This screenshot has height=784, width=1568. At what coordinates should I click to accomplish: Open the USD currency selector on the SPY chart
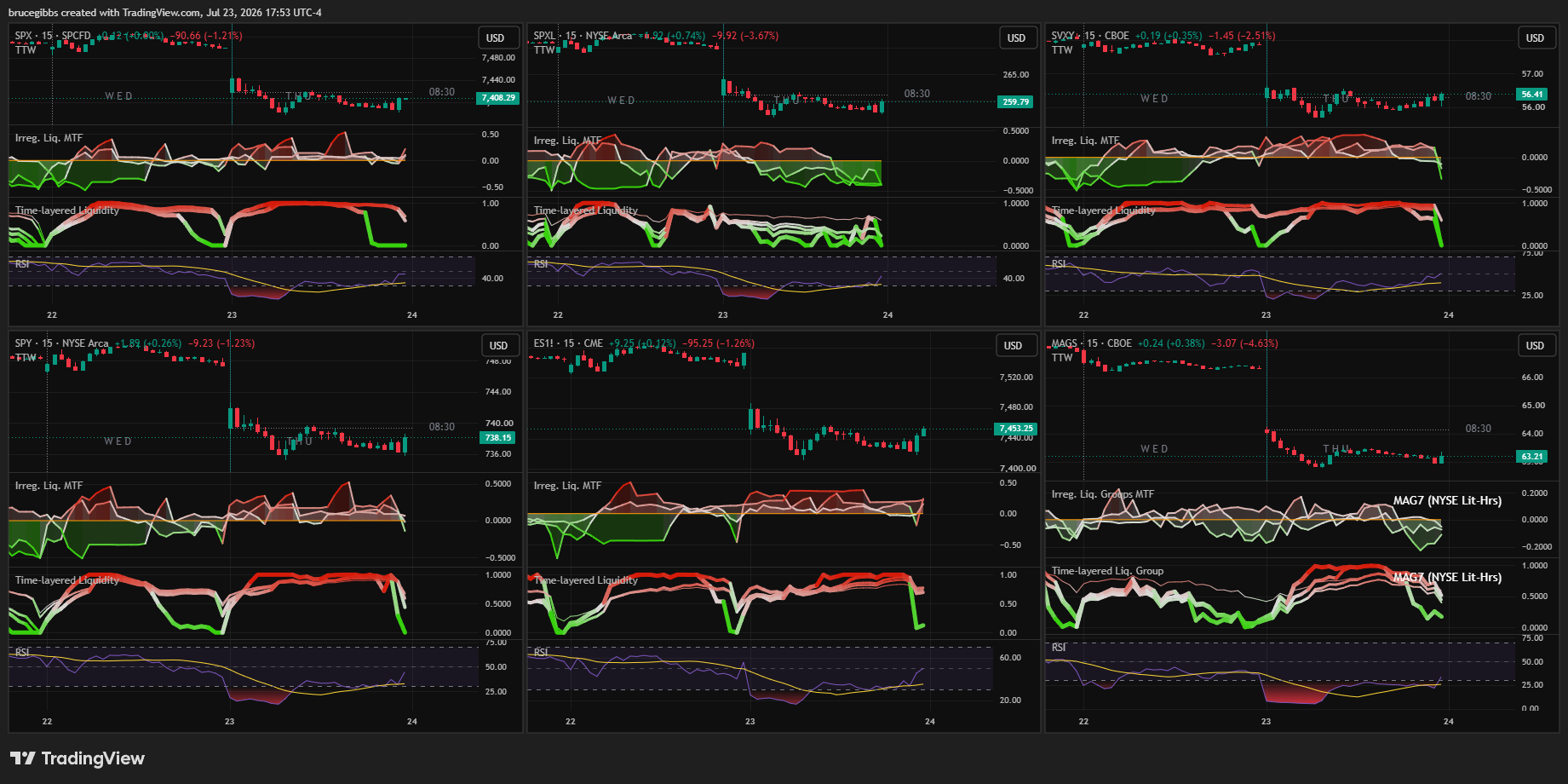click(x=499, y=346)
